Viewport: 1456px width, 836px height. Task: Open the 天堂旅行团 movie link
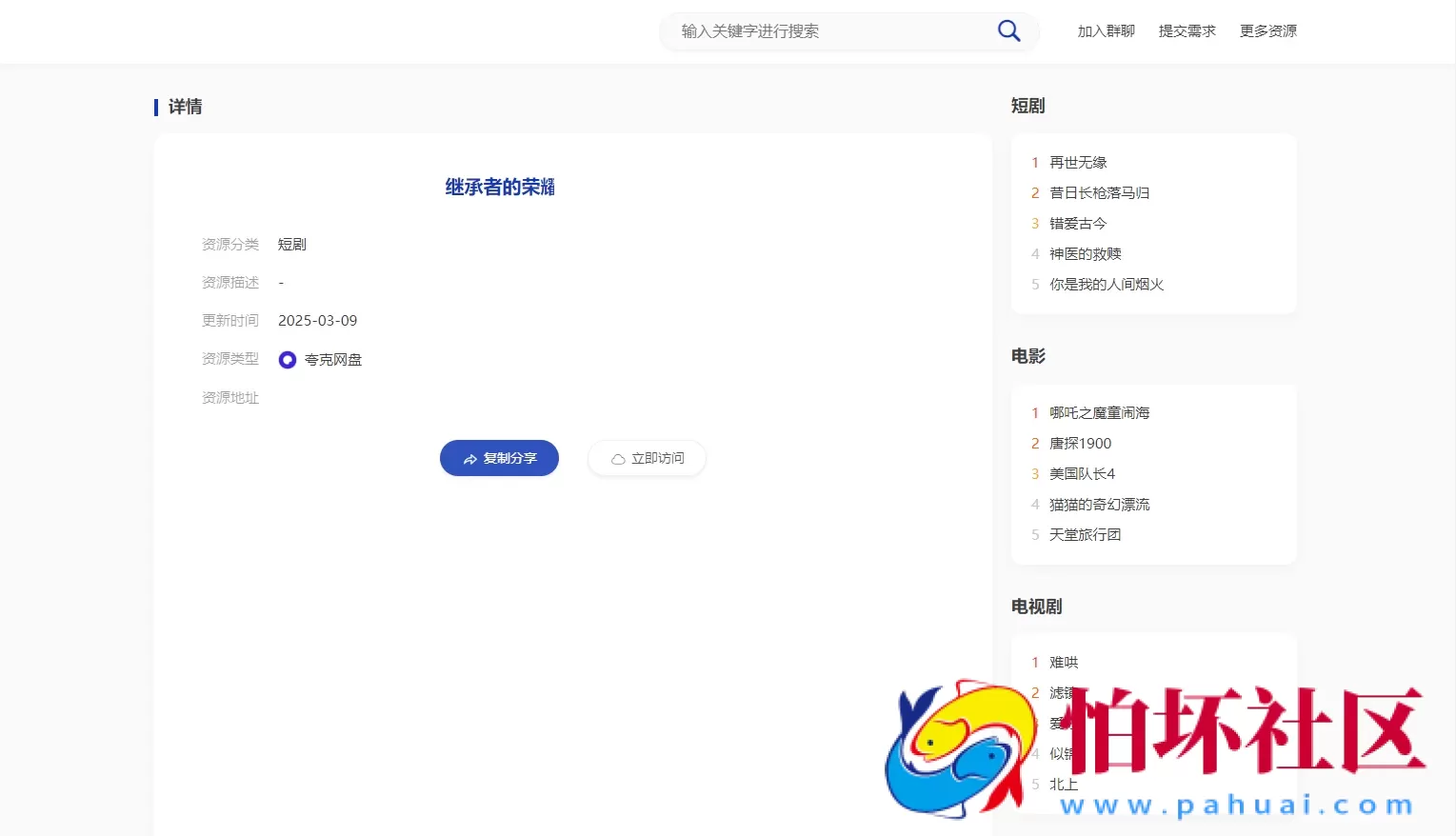[1085, 534]
